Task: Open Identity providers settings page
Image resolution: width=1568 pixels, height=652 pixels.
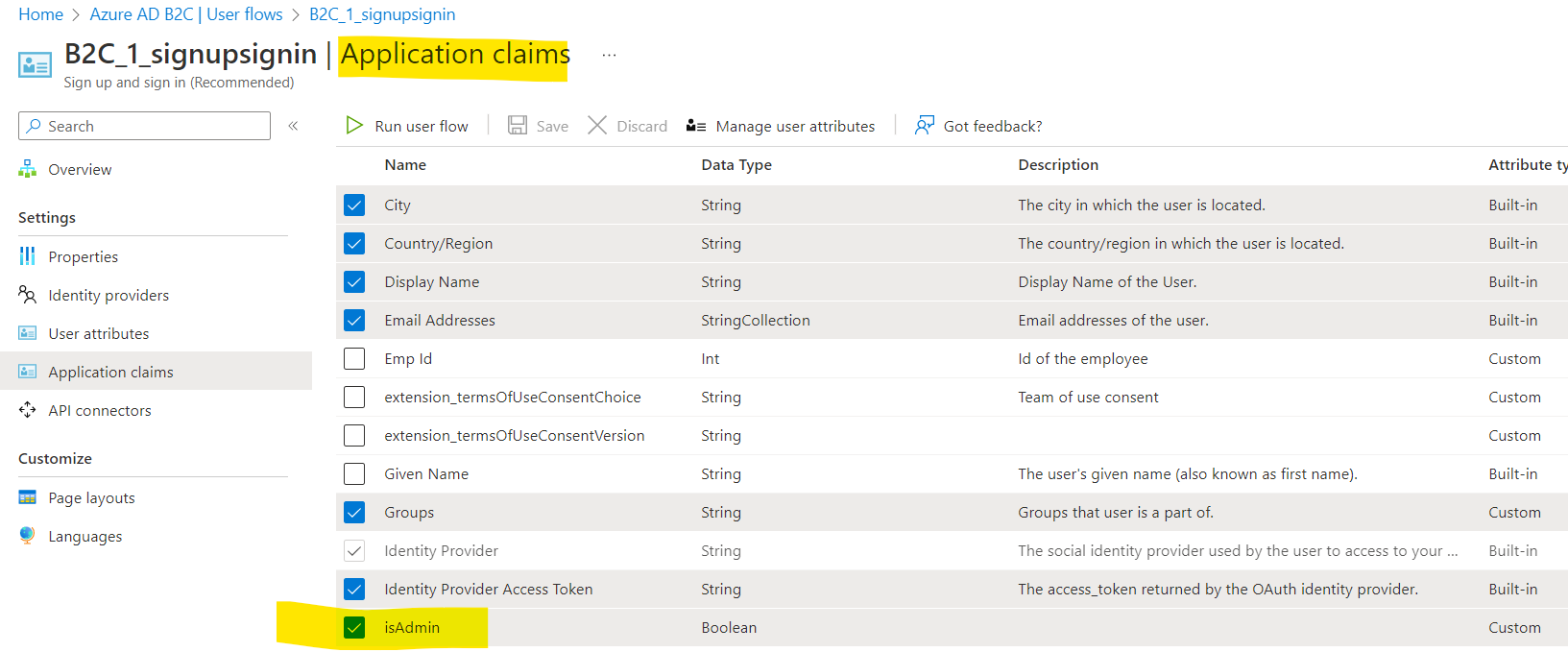Action: point(109,295)
